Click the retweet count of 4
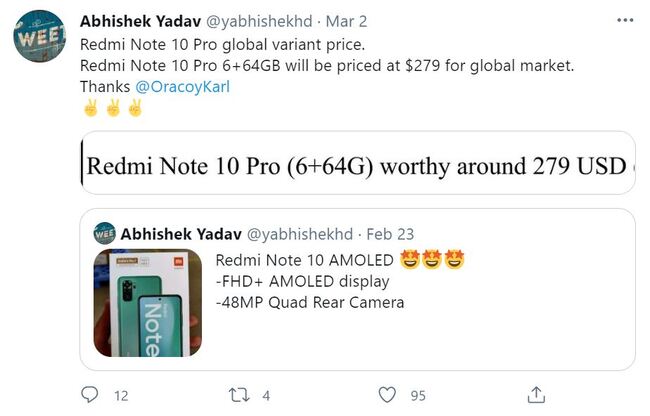Image resolution: width=650 pixels, height=416 pixels. [x=266, y=395]
